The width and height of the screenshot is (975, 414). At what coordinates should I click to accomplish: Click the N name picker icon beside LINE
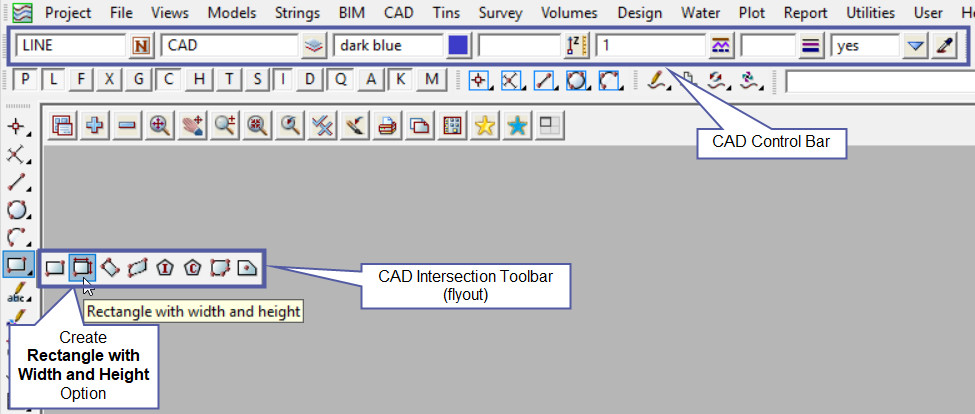click(x=142, y=46)
